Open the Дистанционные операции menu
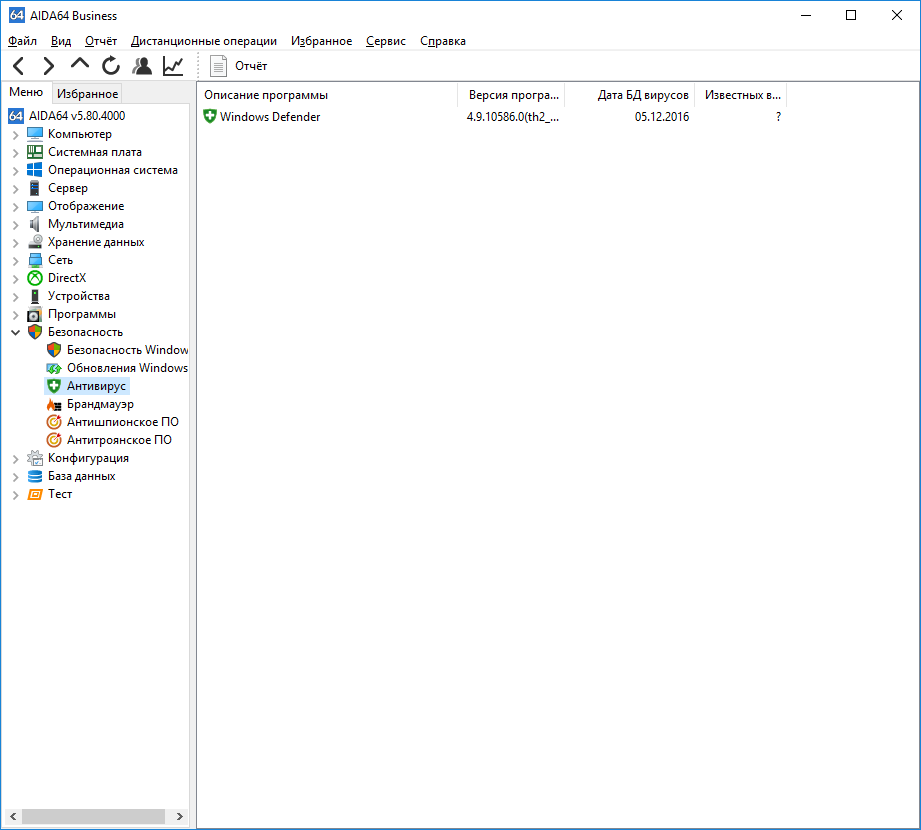Viewport: 921px width, 830px height. (204, 41)
